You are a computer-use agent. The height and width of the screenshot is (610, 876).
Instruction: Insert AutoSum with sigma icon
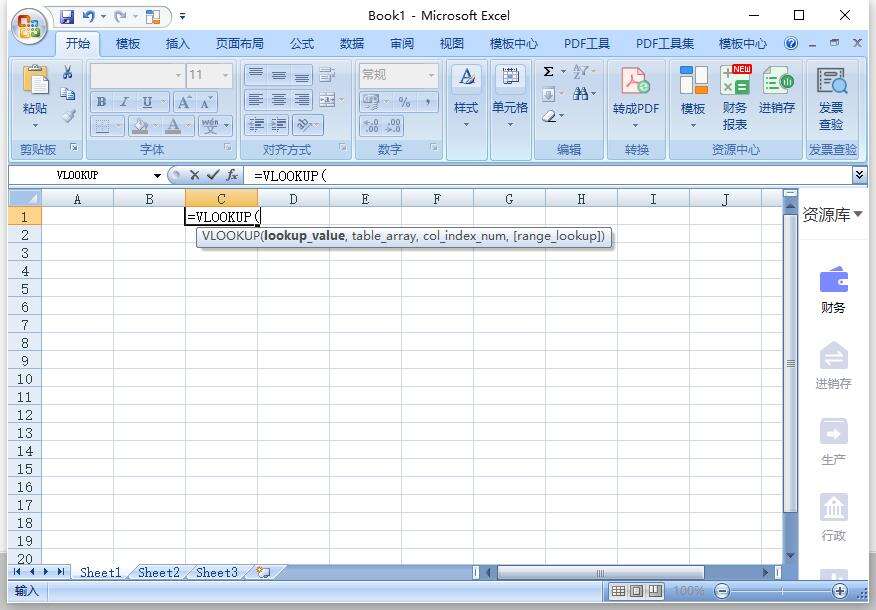coord(549,72)
